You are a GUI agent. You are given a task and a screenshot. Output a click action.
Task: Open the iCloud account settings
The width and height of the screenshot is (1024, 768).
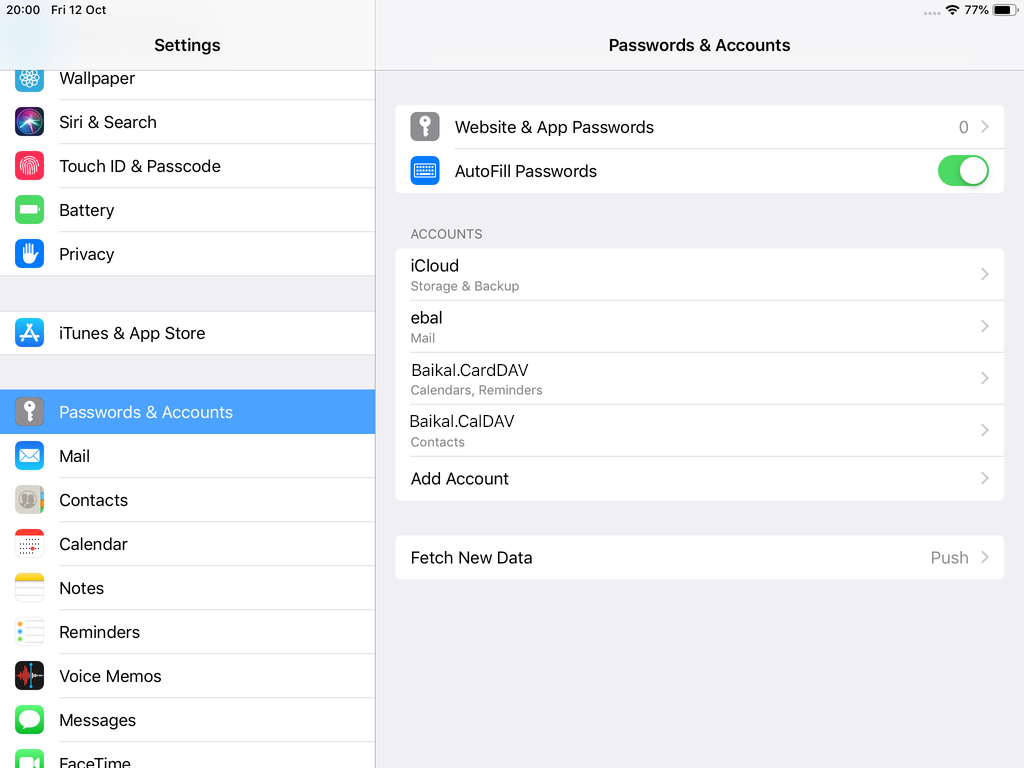(700, 274)
